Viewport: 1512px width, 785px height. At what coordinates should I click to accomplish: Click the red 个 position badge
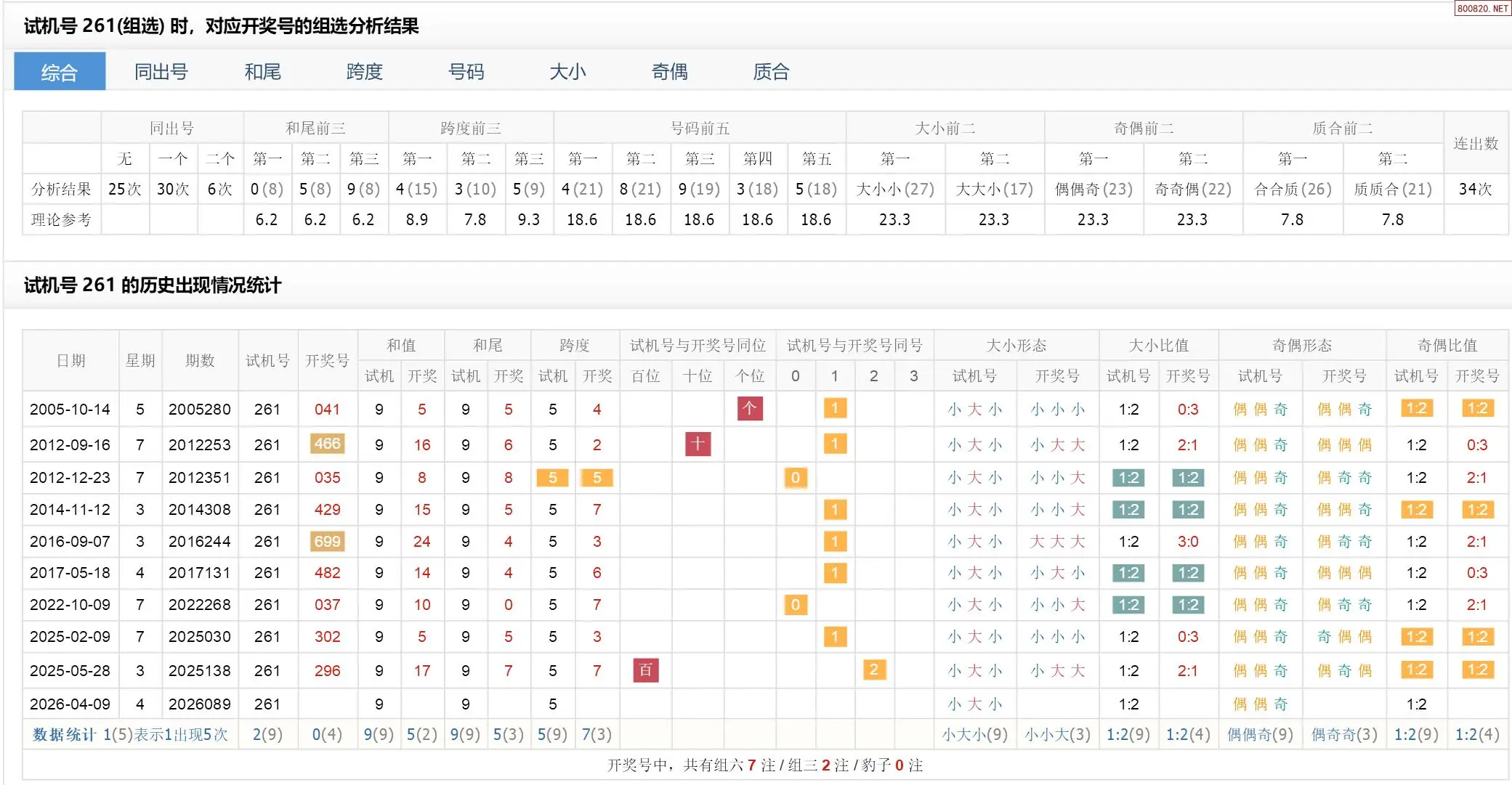750,409
